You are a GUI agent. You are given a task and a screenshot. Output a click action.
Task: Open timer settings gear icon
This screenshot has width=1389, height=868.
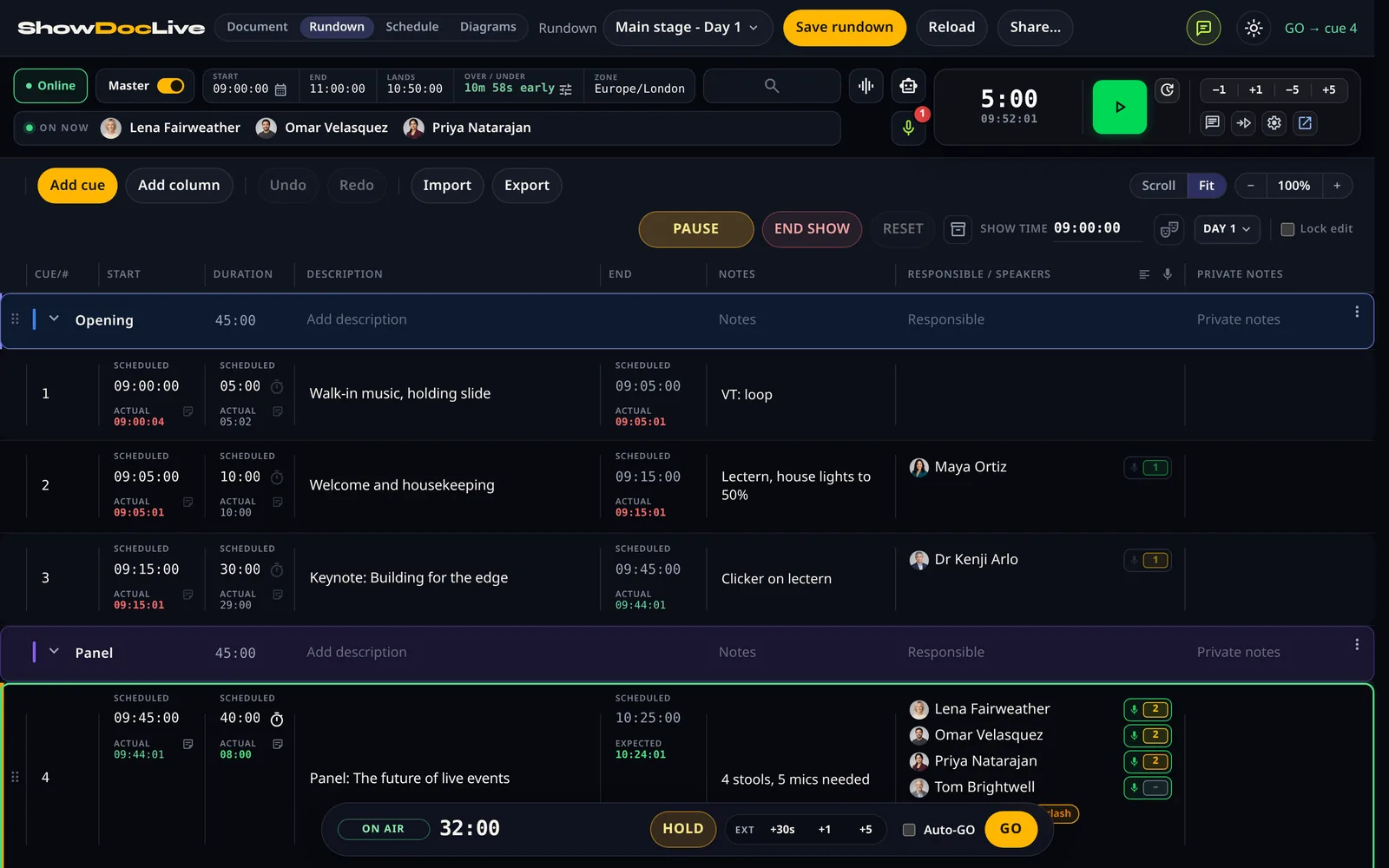click(1274, 123)
